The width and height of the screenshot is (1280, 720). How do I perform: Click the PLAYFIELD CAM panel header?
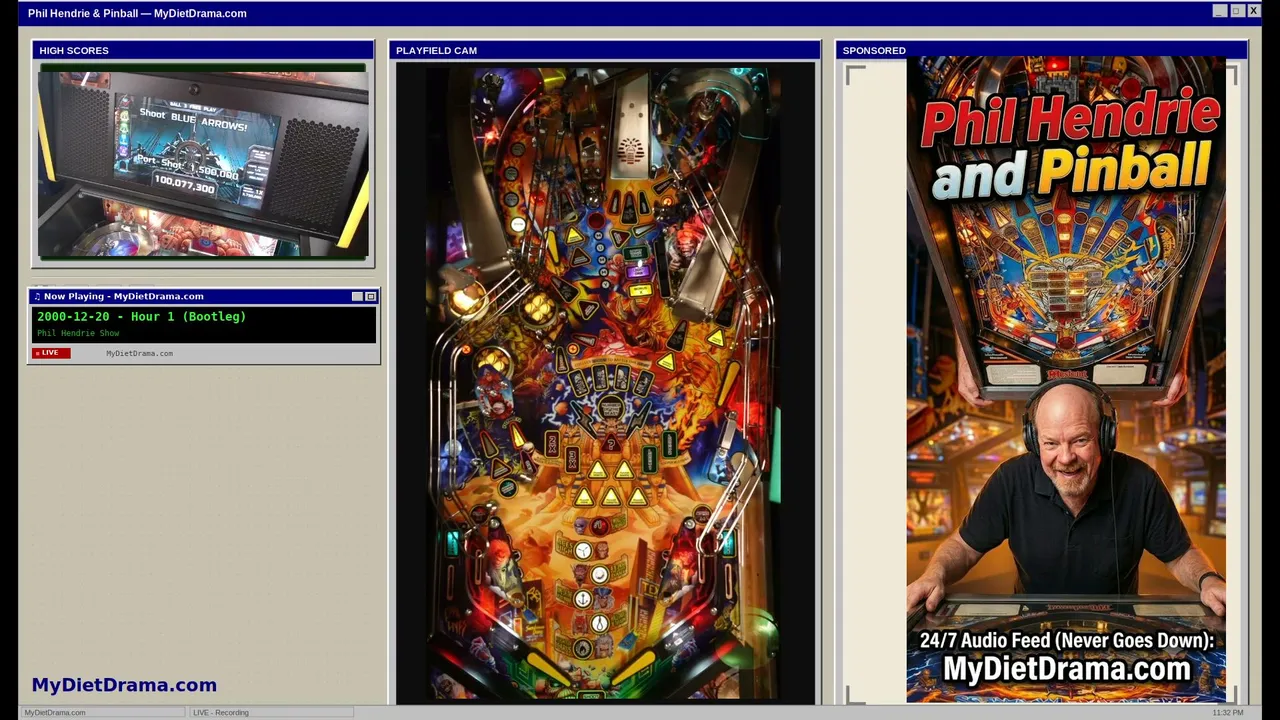click(x=604, y=50)
